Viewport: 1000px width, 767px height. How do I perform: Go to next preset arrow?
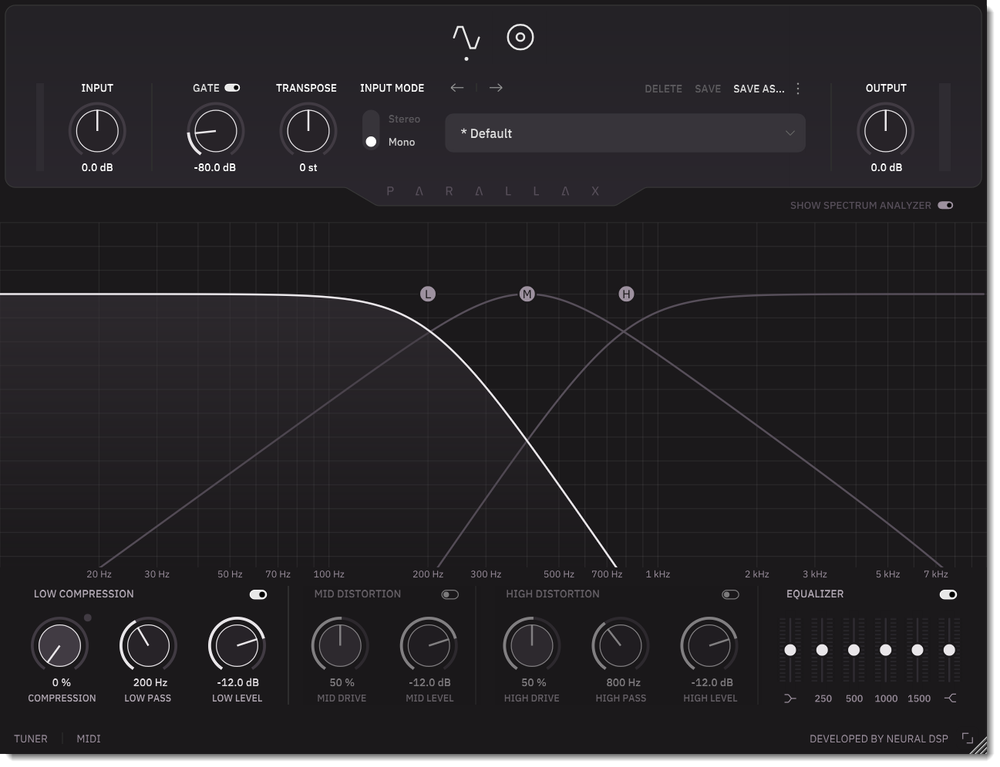pos(496,87)
